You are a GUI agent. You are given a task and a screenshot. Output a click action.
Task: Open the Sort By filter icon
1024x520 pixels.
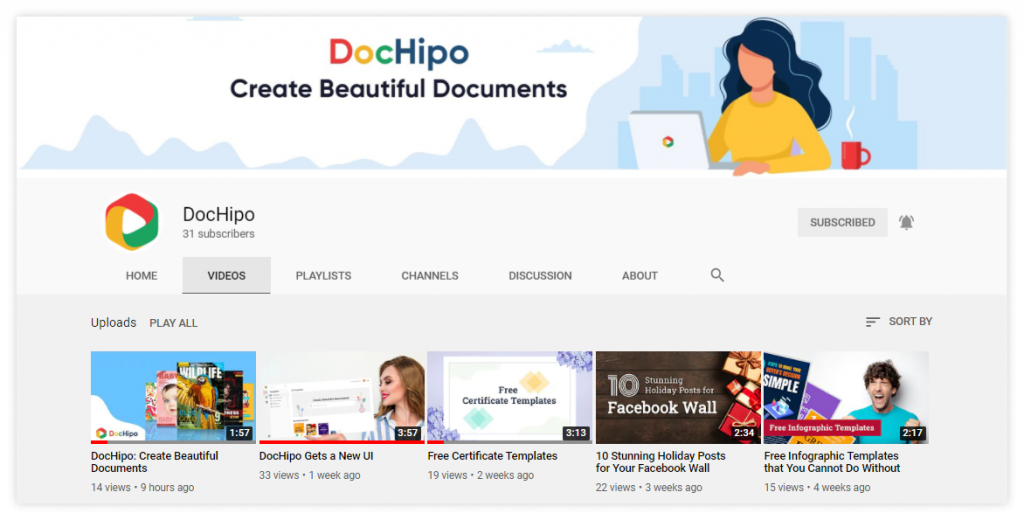click(x=872, y=321)
